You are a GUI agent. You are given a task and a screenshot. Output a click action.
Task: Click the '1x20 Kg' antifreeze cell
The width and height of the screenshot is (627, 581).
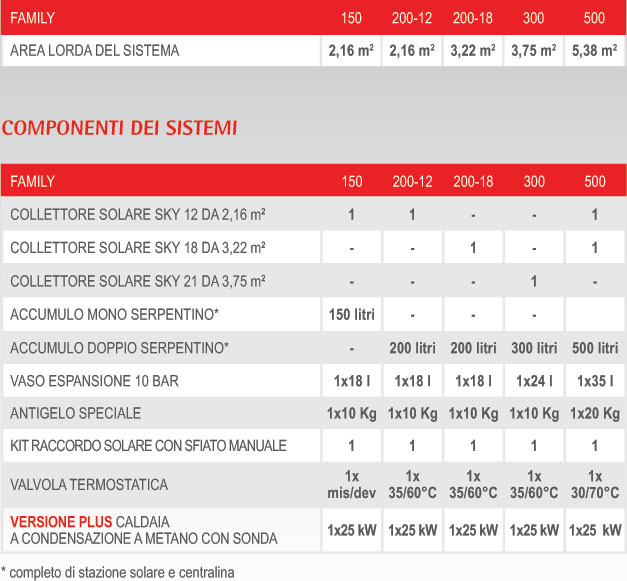(x=595, y=413)
